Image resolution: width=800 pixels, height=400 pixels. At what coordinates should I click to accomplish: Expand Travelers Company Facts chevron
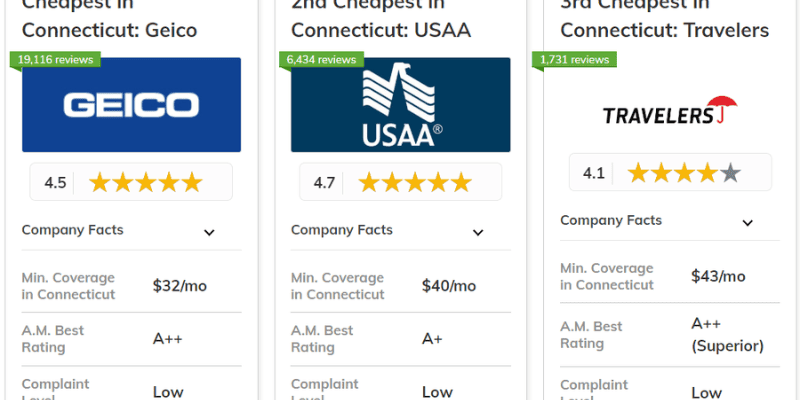tap(747, 223)
